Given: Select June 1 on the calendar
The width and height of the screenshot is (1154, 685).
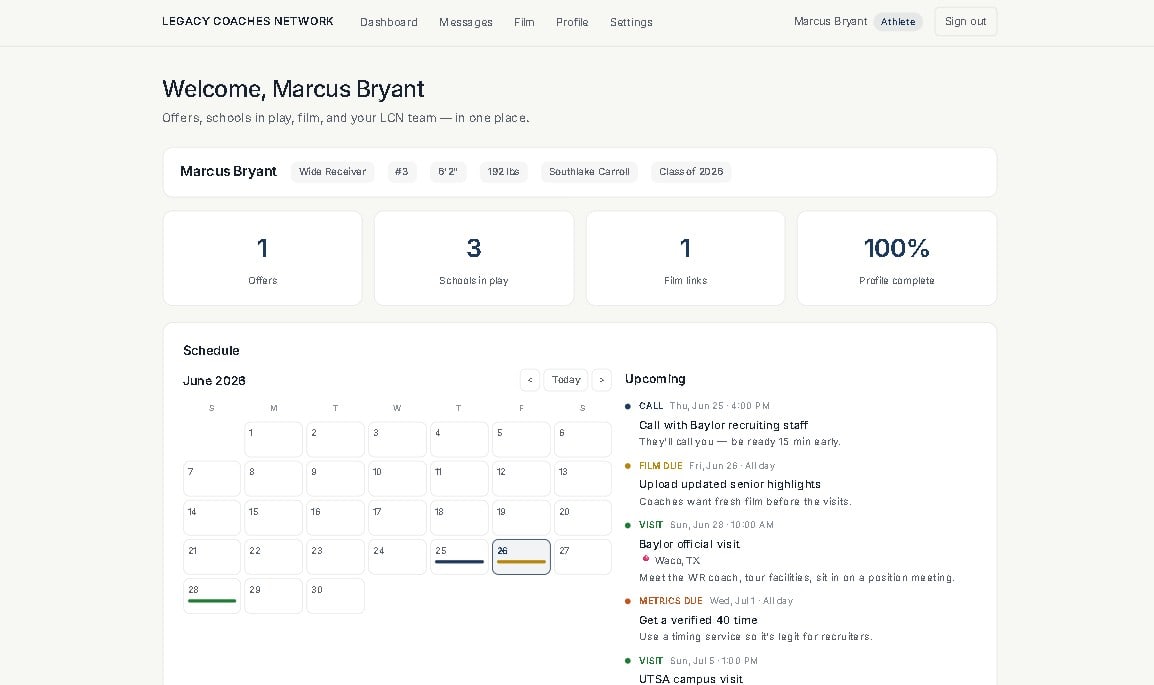Looking at the screenshot, I should pos(274,439).
